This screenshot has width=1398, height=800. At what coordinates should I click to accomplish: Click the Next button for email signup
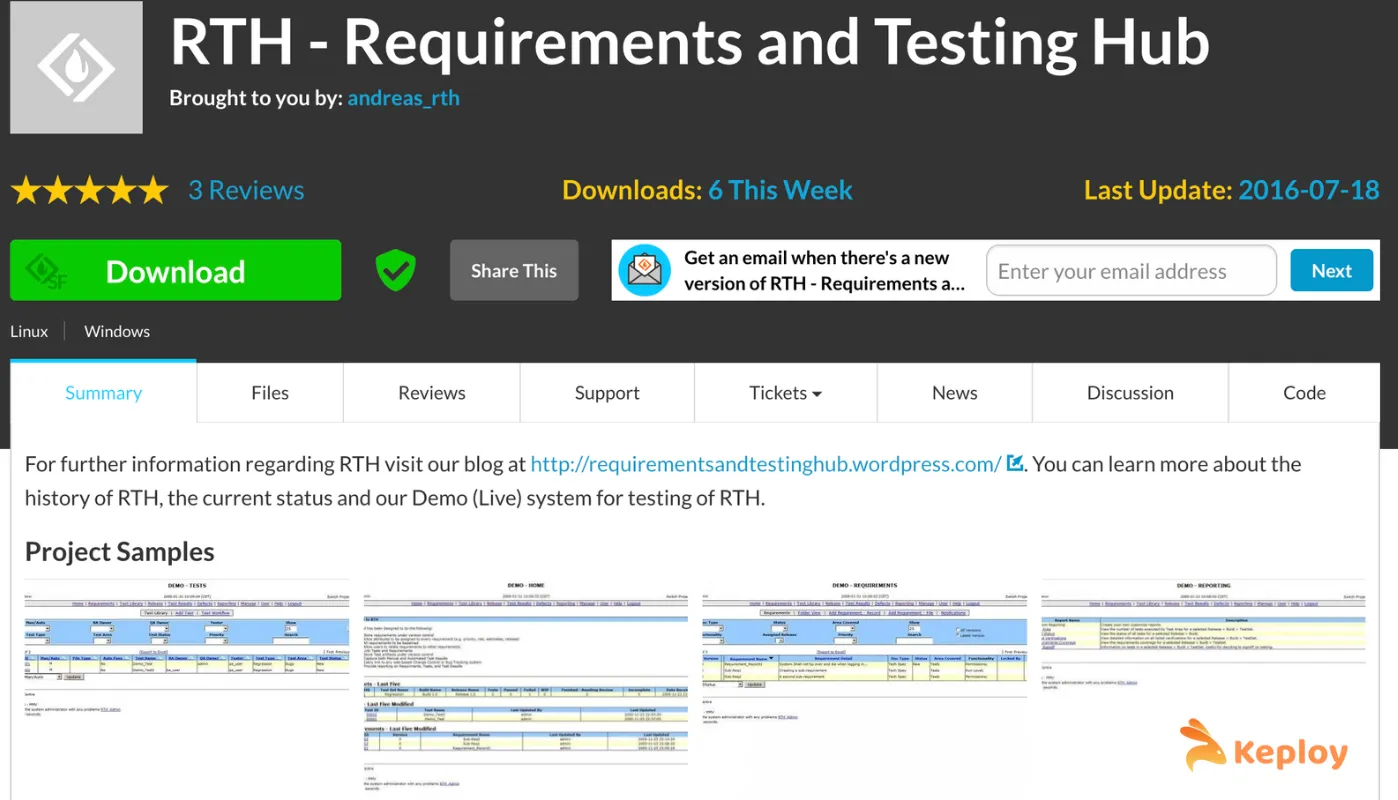(1331, 270)
